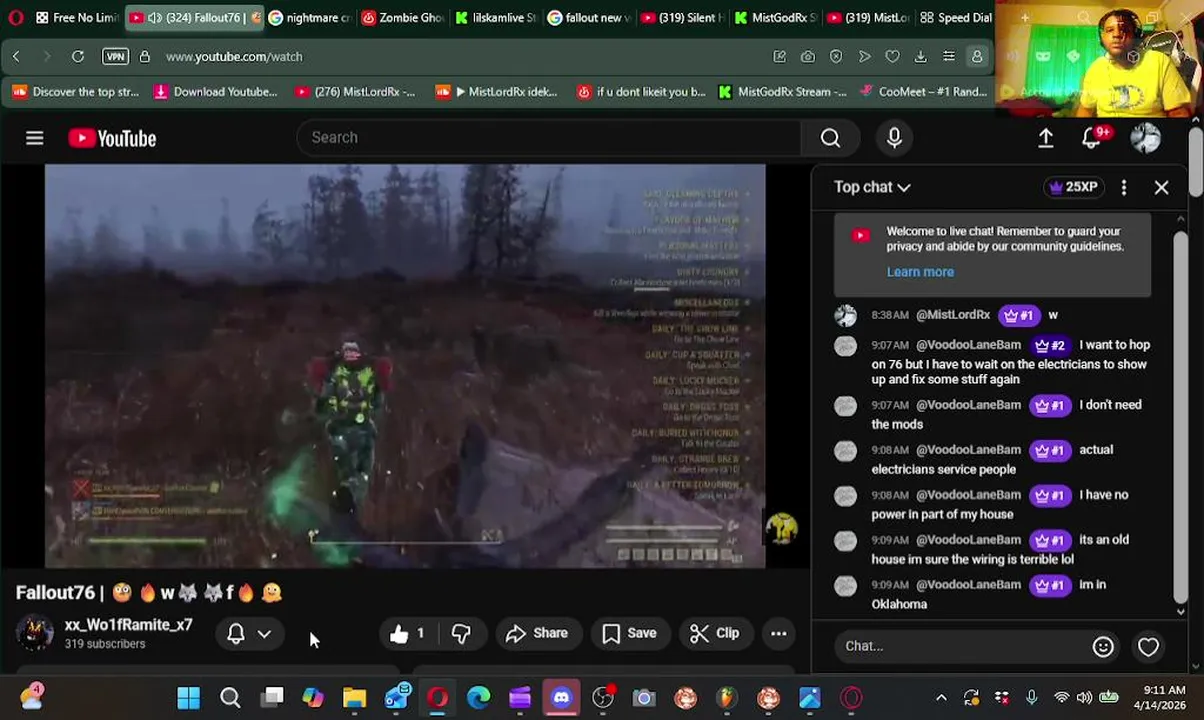The image size is (1204, 720).
Task: Open the Opera menu logo
Action: click(x=14, y=18)
